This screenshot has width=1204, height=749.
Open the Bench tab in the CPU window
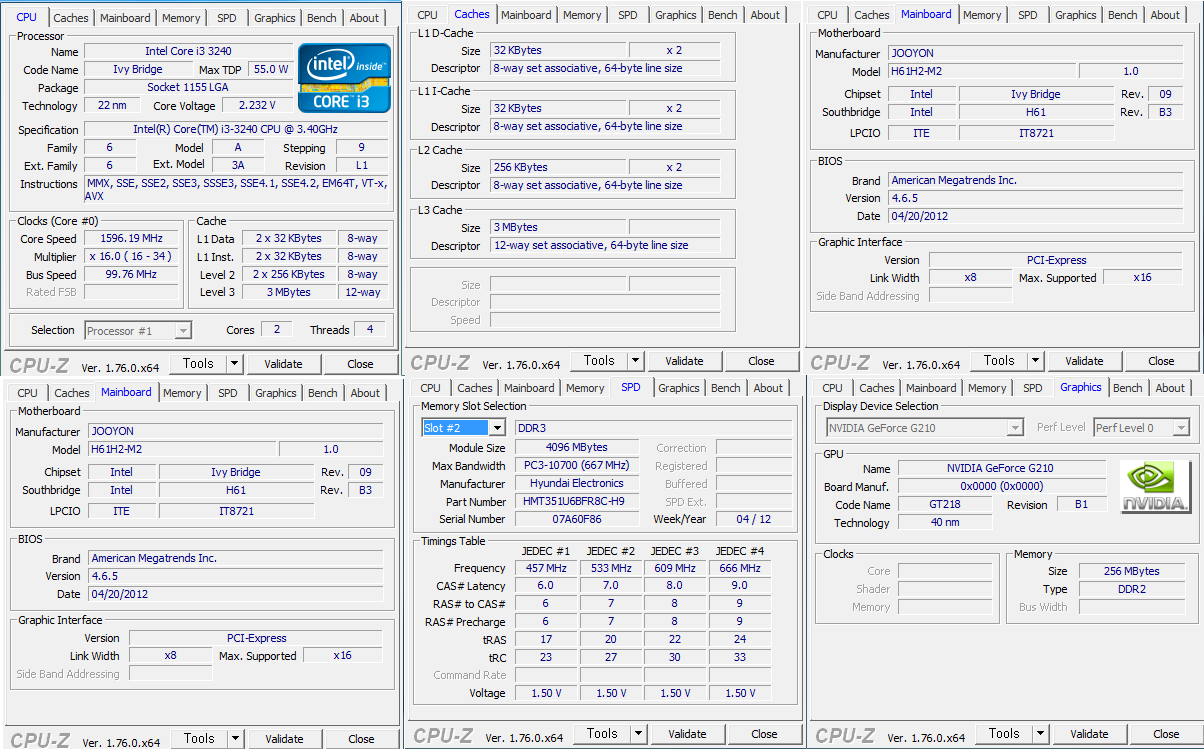click(x=322, y=18)
